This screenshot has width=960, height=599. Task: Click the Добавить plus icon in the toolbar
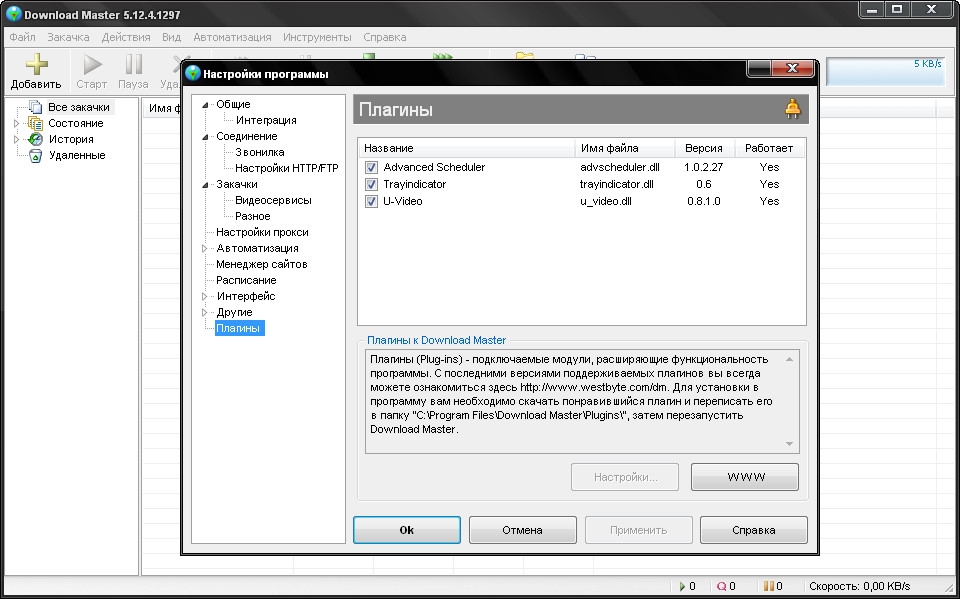pyautogui.click(x=36, y=64)
